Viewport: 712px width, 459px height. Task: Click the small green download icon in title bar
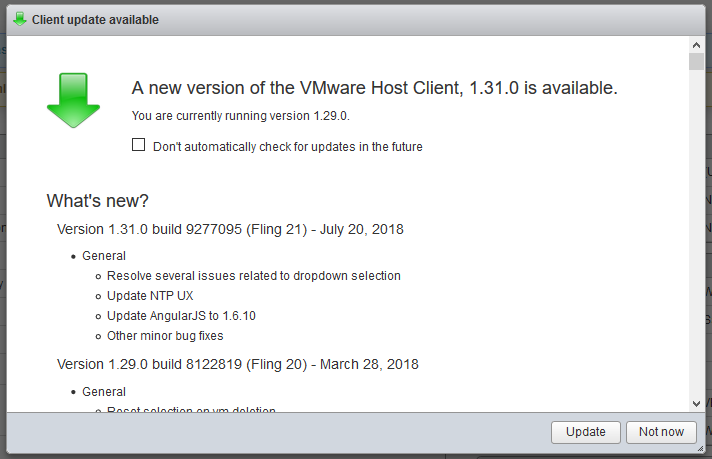click(20, 19)
